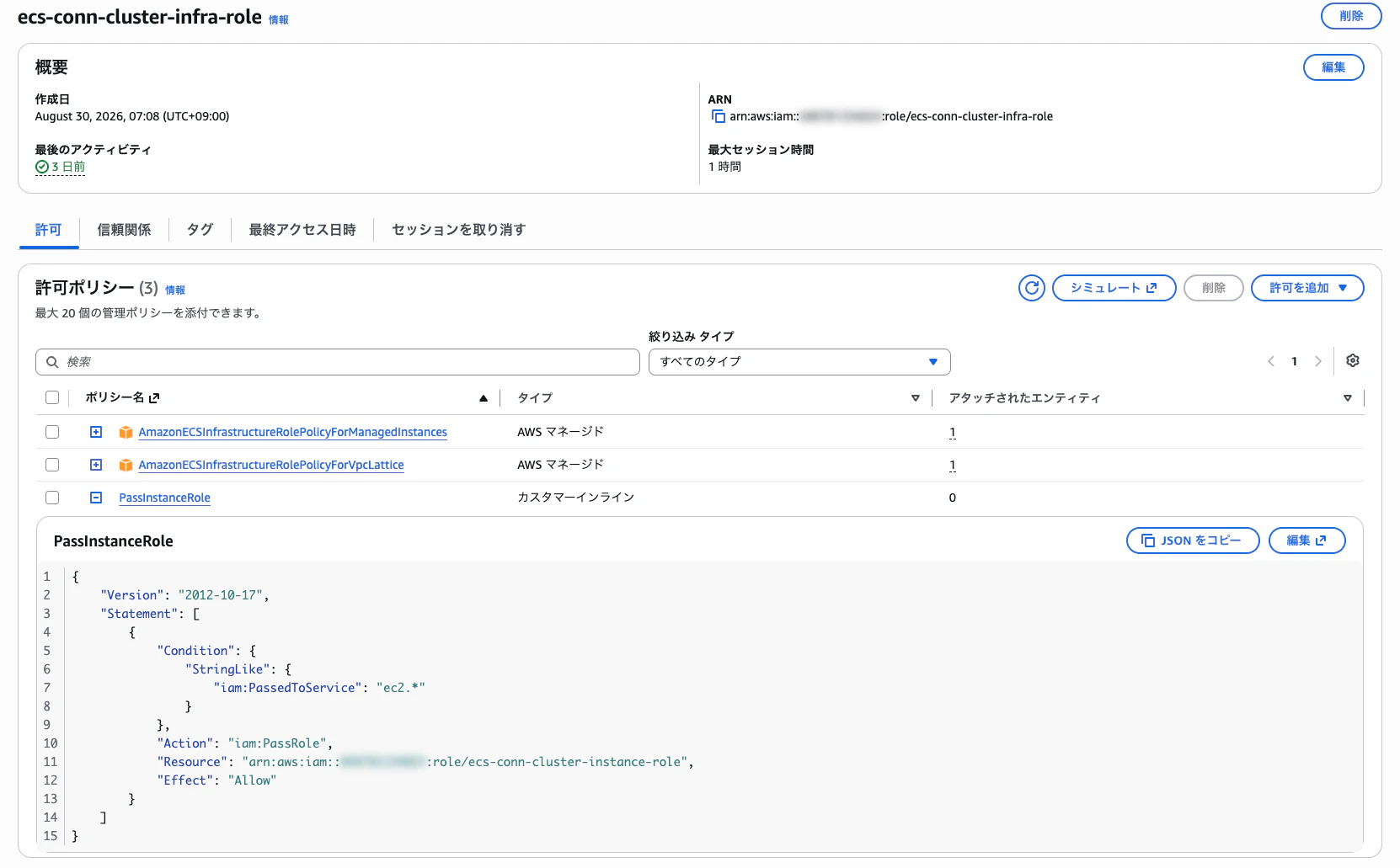Click the 1 時間 max session value

(x=725, y=167)
